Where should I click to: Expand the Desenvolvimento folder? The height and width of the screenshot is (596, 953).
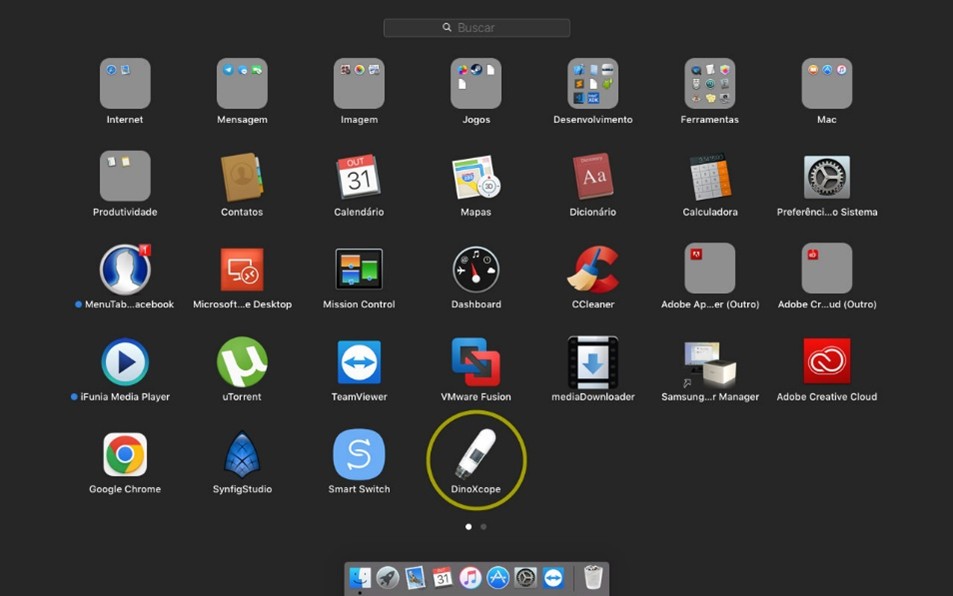point(593,84)
